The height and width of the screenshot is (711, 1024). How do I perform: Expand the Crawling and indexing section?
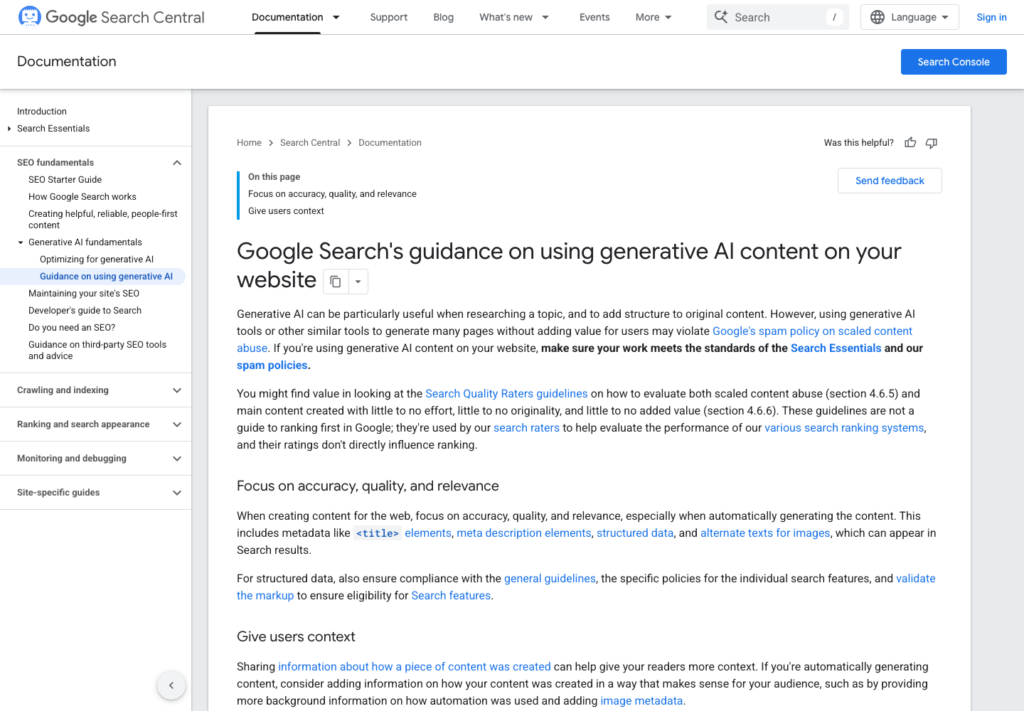pos(177,390)
